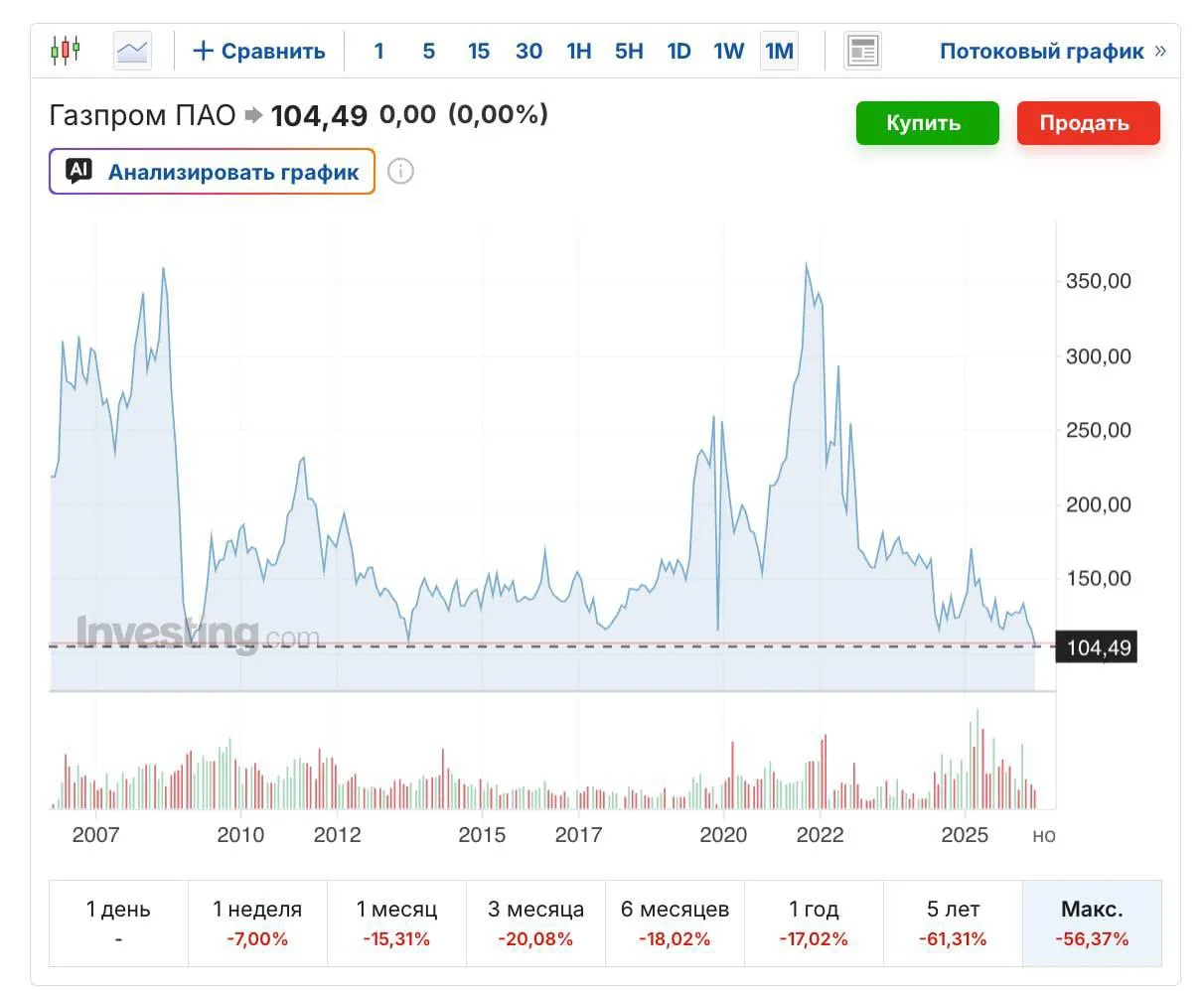
Task: Select the Макс. period tab
Action: pos(1092,922)
